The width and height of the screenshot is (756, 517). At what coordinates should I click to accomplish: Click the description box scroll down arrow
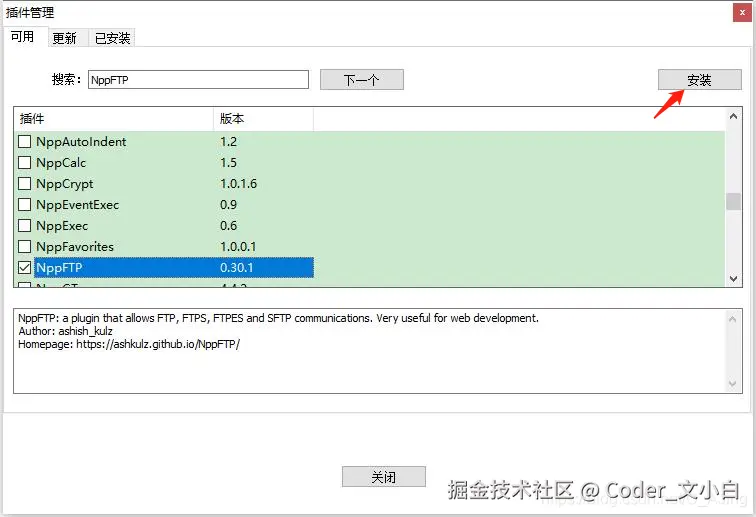[x=732, y=384]
